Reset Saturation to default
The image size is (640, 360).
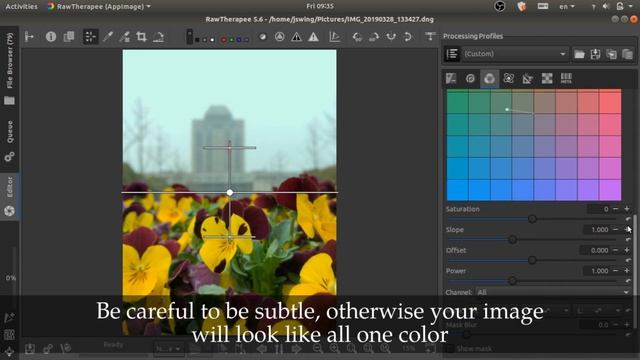pyautogui.click(x=628, y=219)
